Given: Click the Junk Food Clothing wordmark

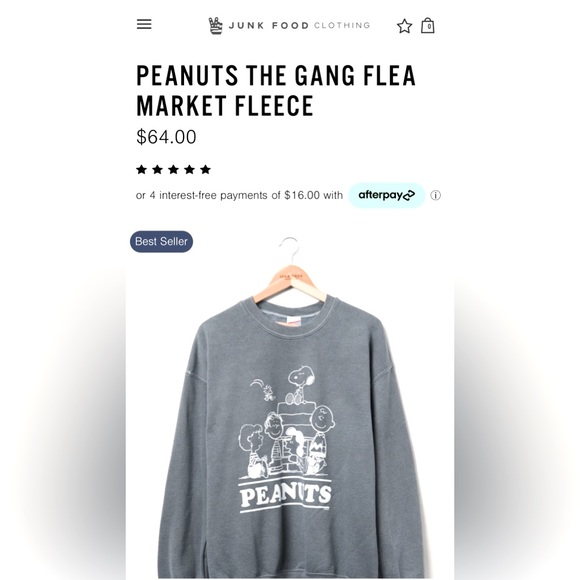Looking at the screenshot, I should (299, 26).
